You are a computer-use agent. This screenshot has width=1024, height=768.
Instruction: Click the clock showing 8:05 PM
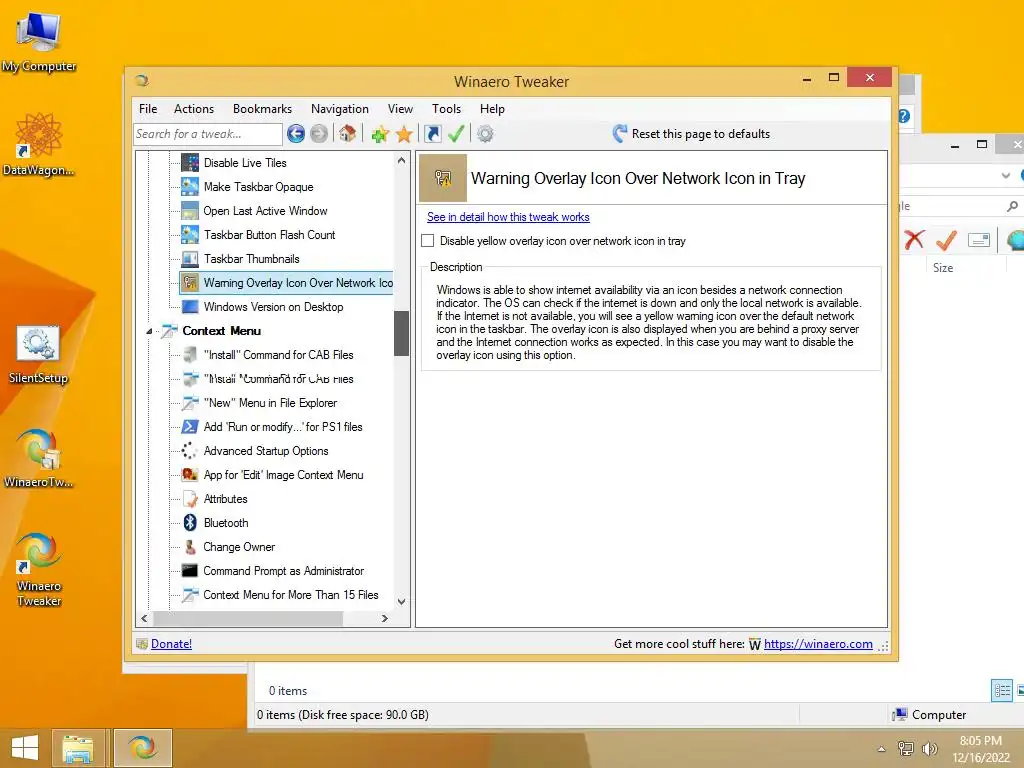tap(980, 741)
